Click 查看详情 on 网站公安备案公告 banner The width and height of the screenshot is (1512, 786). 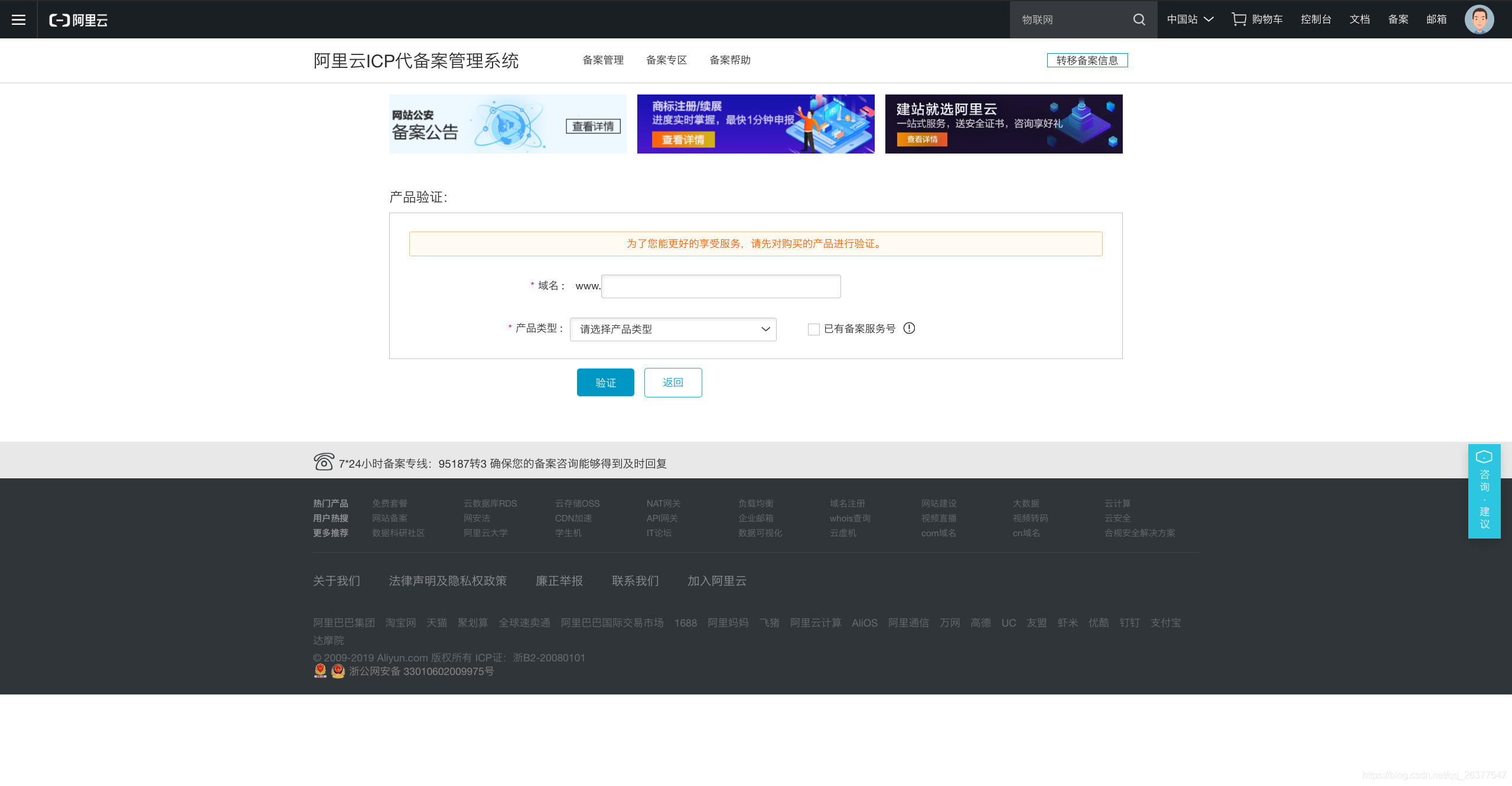593,126
